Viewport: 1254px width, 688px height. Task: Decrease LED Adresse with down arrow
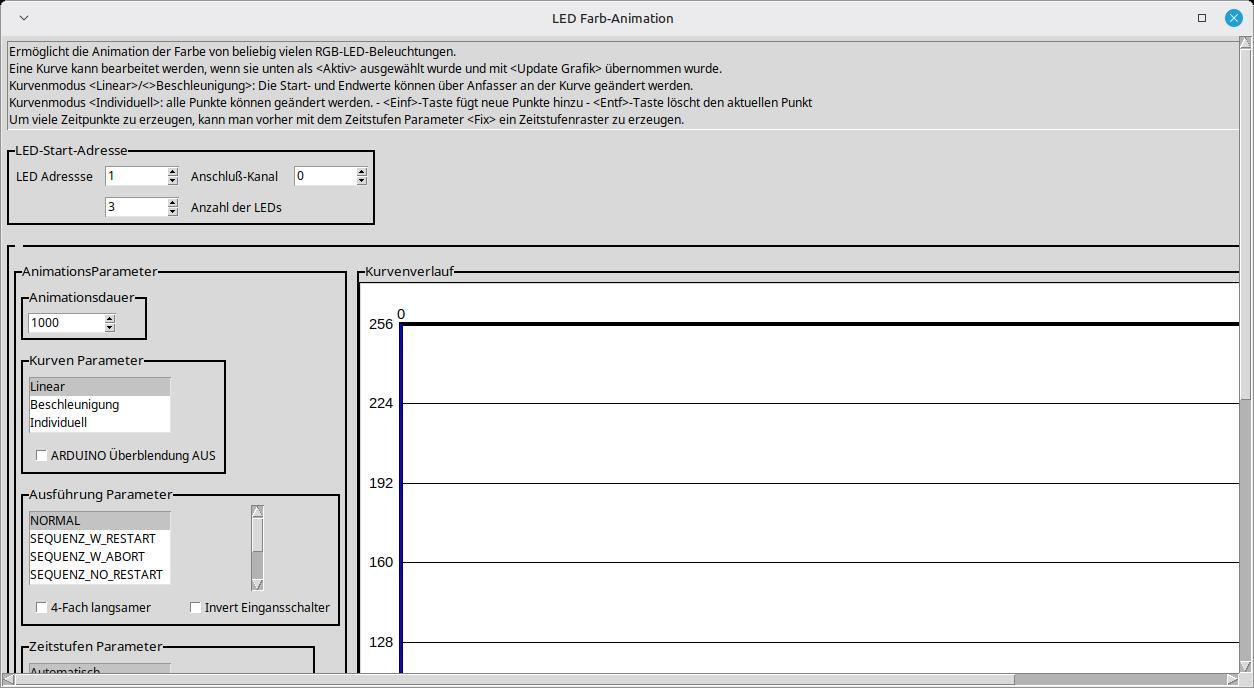[x=172, y=181]
